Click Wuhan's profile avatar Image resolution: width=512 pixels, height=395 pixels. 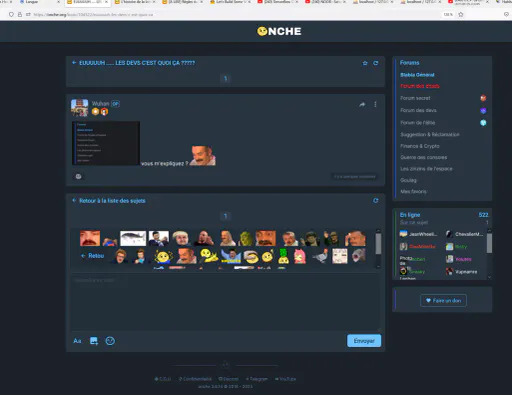[x=79, y=108]
